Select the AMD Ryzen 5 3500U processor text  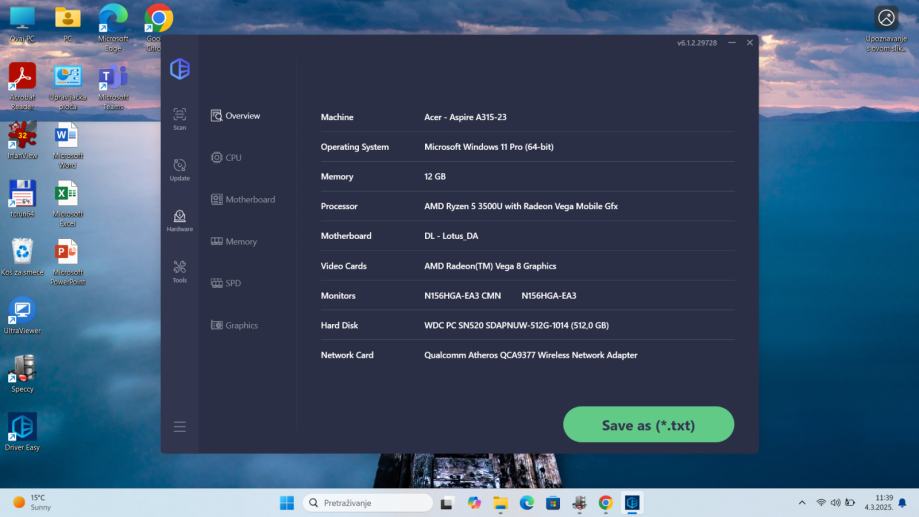521,206
